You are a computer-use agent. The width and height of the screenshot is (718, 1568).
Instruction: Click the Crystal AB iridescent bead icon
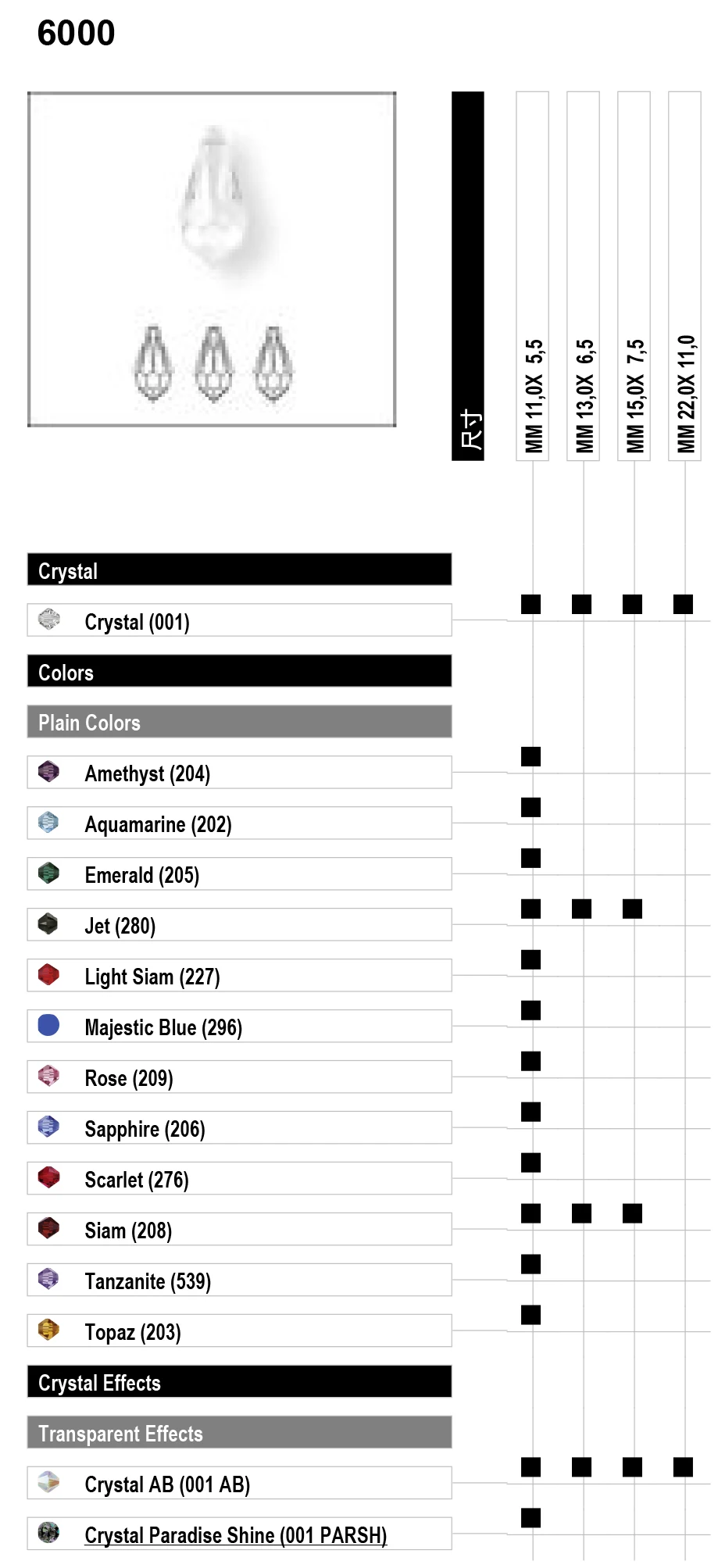(x=48, y=1483)
